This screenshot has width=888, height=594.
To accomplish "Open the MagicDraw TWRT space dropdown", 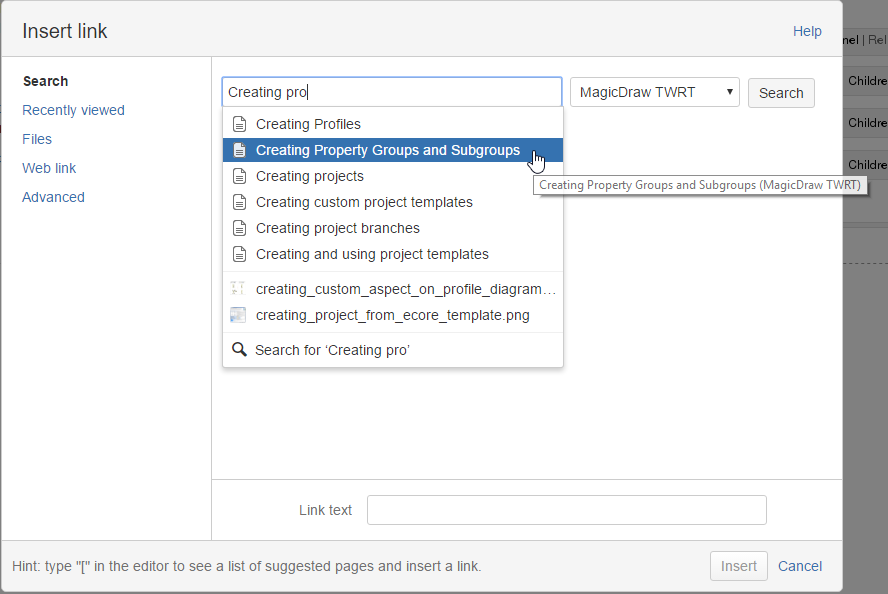I will 654,92.
